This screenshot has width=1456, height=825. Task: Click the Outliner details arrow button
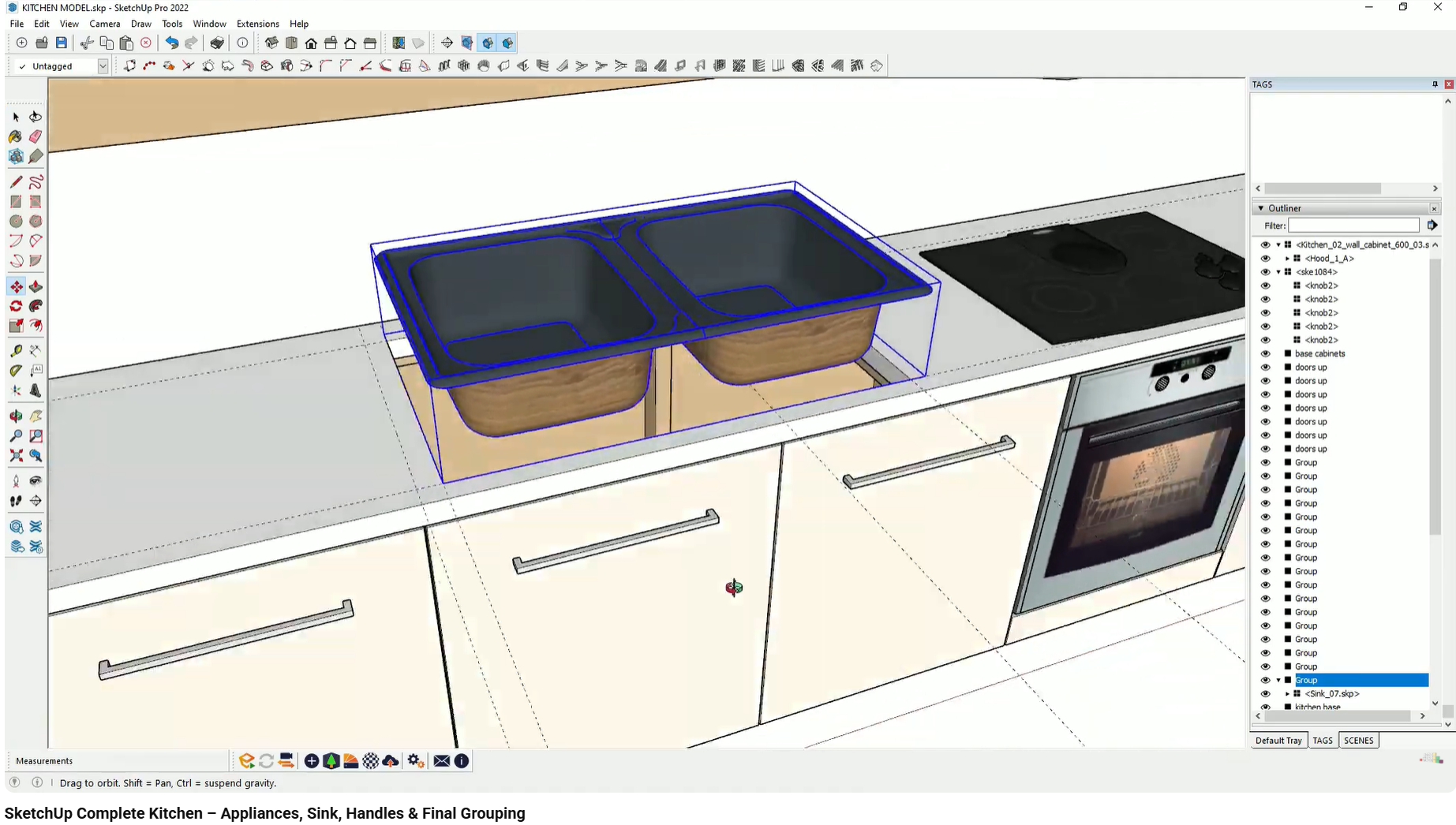click(x=1434, y=225)
